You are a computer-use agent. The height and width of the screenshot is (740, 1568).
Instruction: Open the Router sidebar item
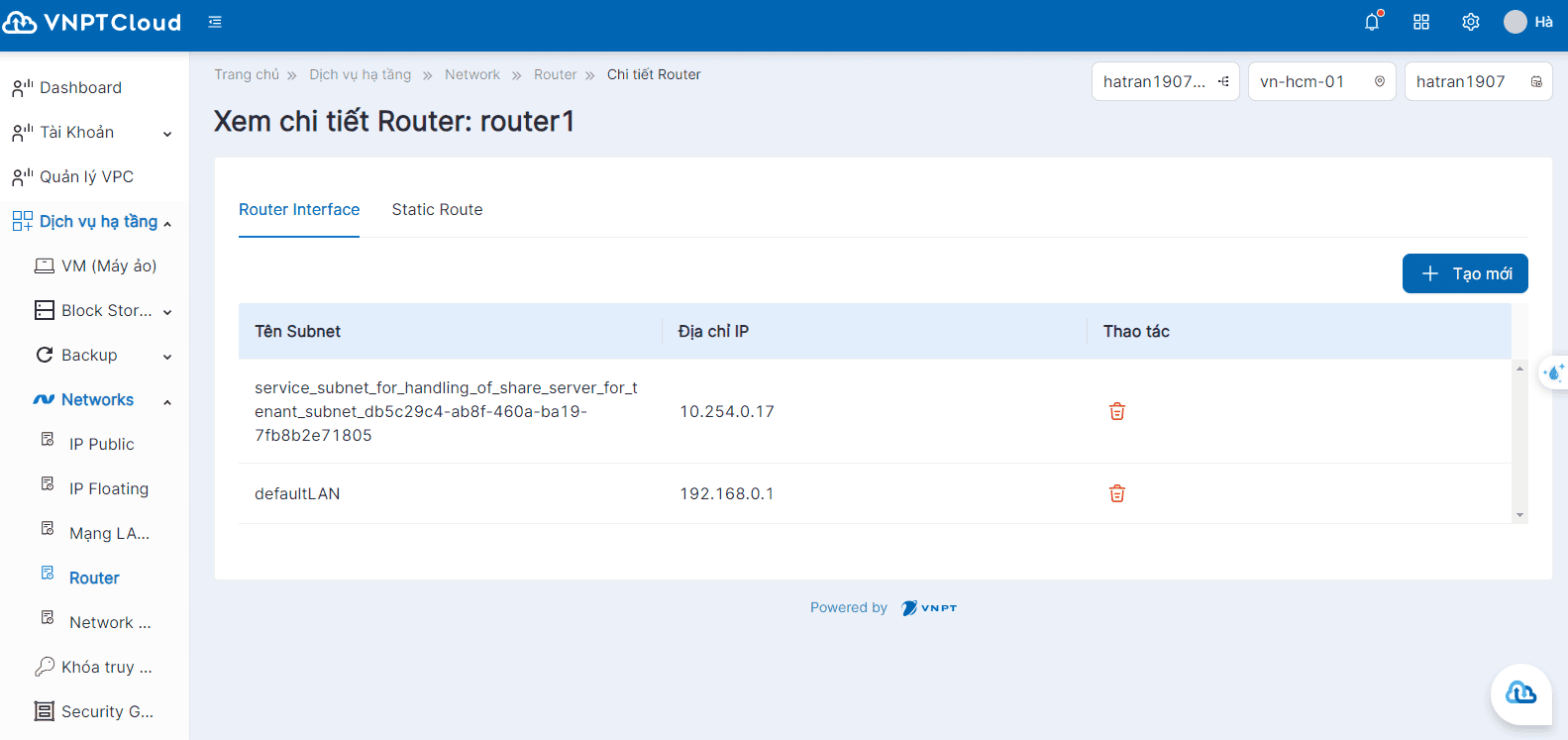tap(94, 578)
